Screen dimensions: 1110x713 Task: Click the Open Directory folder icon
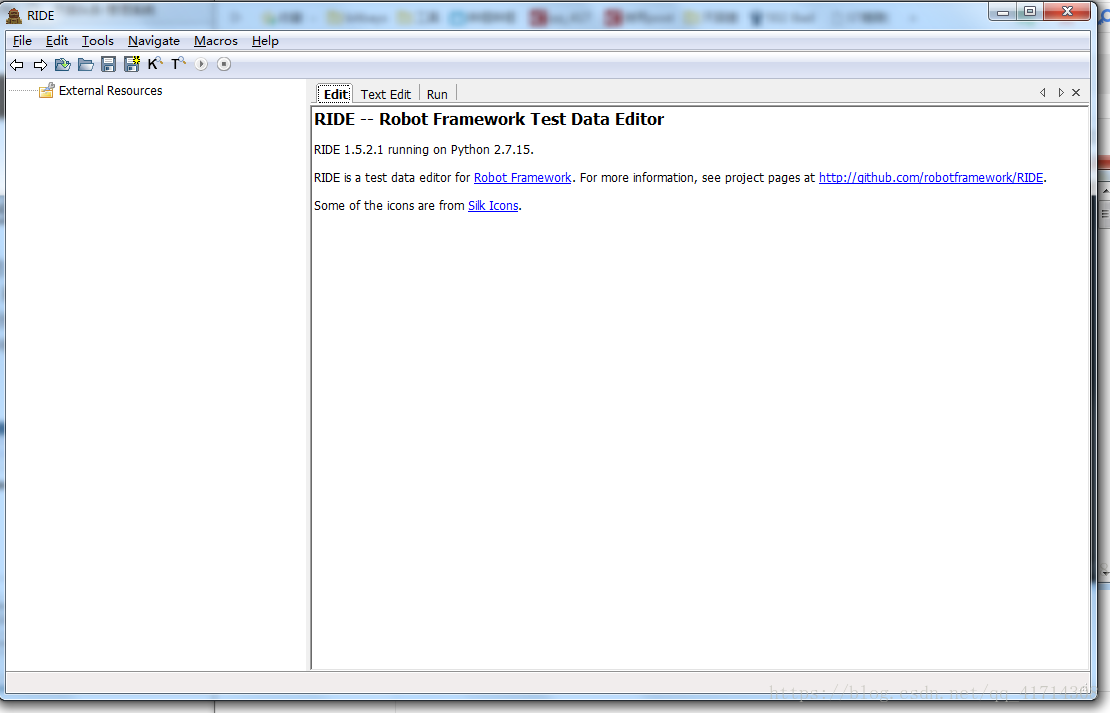coord(86,64)
